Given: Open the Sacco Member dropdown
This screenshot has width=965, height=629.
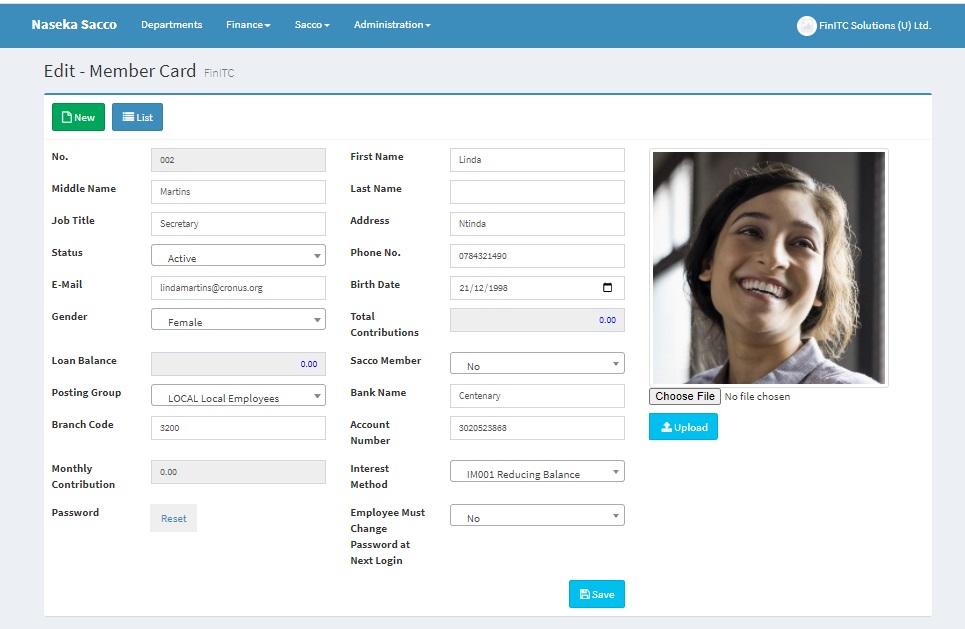Looking at the screenshot, I should [x=537, y=365].
